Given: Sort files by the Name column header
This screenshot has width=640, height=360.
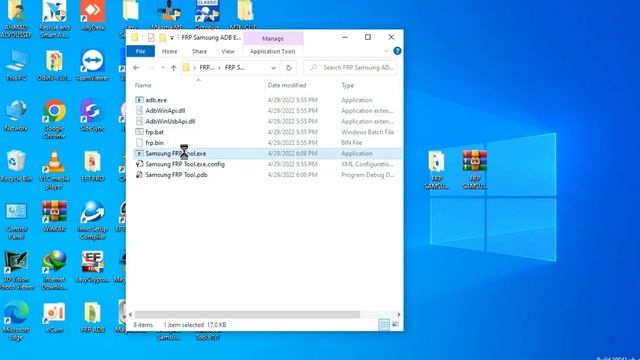Looking at the screenshot, I should click(143, 85).
